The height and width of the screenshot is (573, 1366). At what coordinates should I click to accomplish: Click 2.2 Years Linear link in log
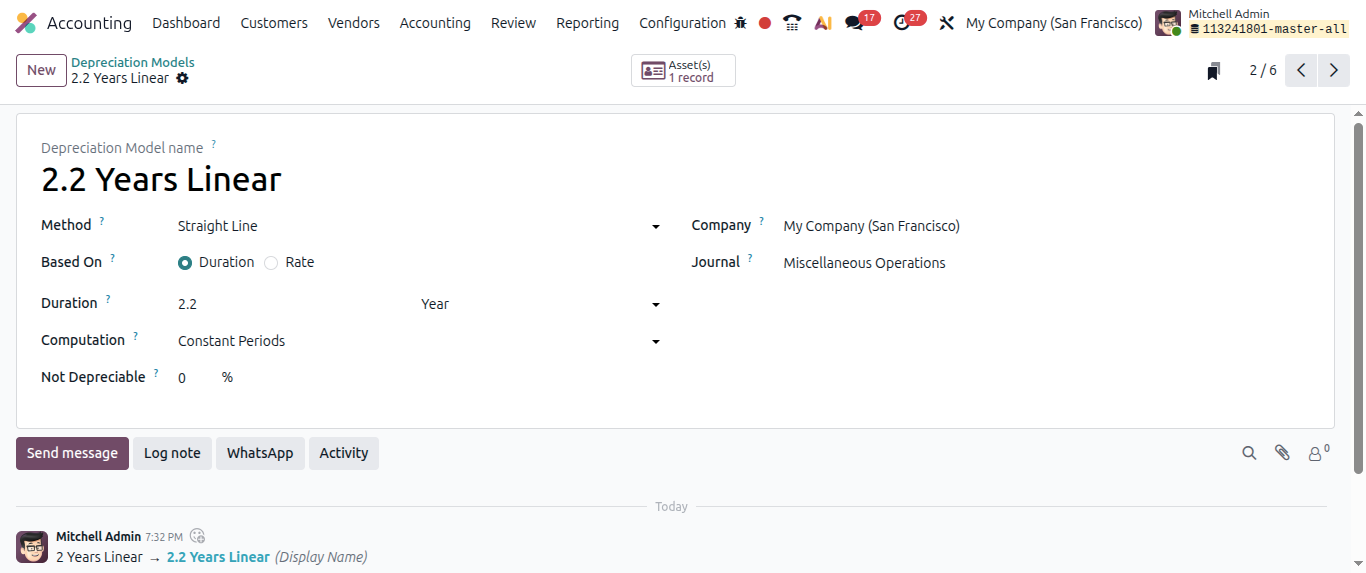[218, 557]
